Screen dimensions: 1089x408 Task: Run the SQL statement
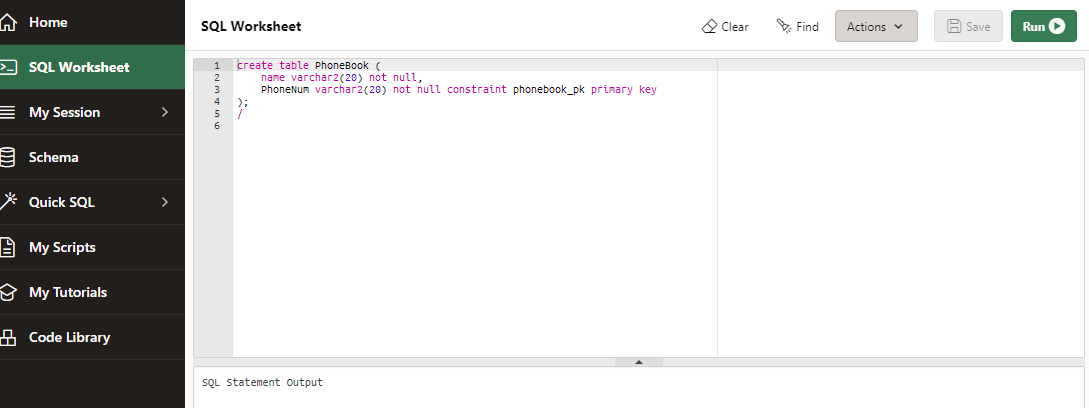tap(1044, 26)
